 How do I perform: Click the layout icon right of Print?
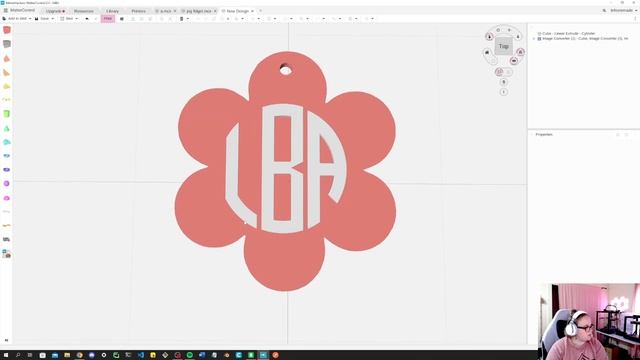pos(122,19)
